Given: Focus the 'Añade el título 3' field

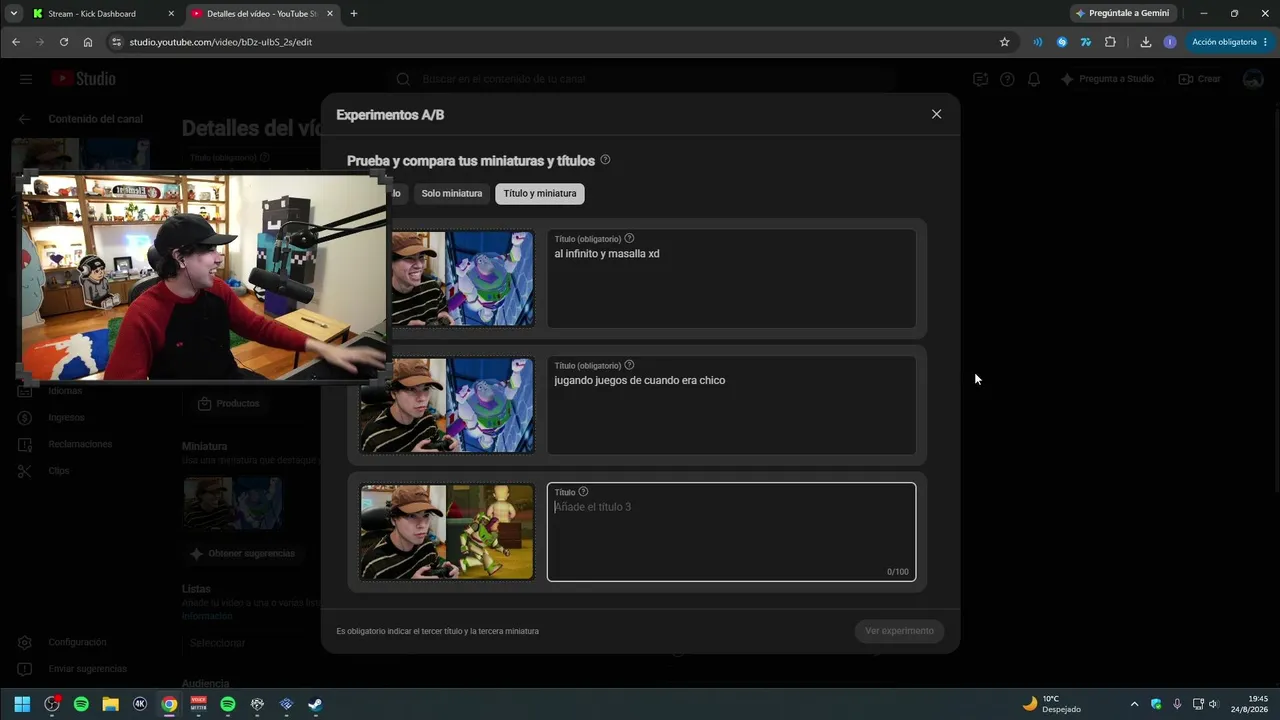Looking at the screenshot, I should pos(731,532).
